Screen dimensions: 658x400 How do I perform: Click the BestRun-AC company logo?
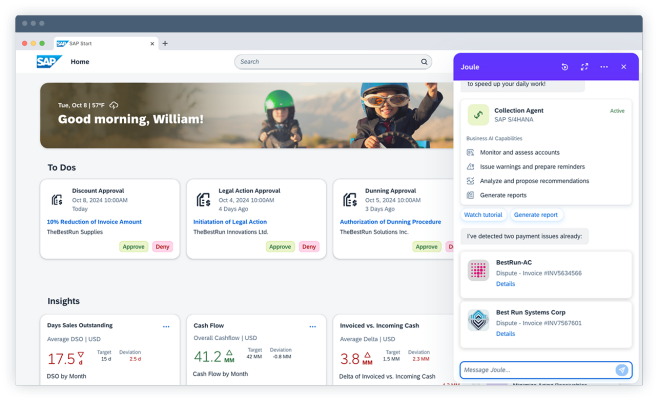478,271
